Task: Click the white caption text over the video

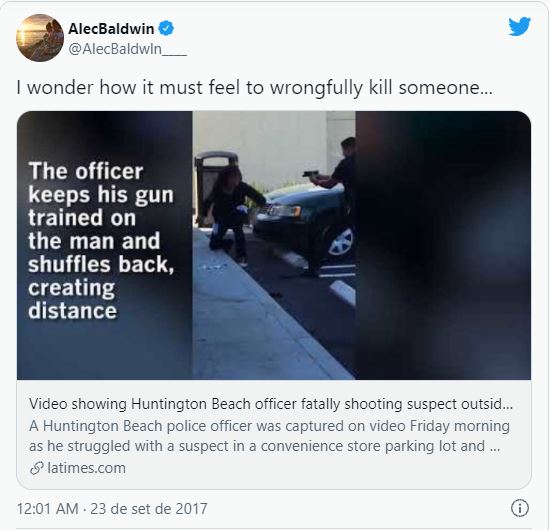Action: [101, 241]
